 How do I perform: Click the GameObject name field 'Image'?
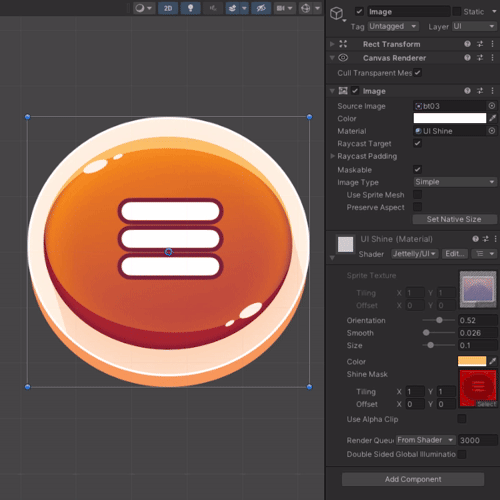(x=408, y=12)
